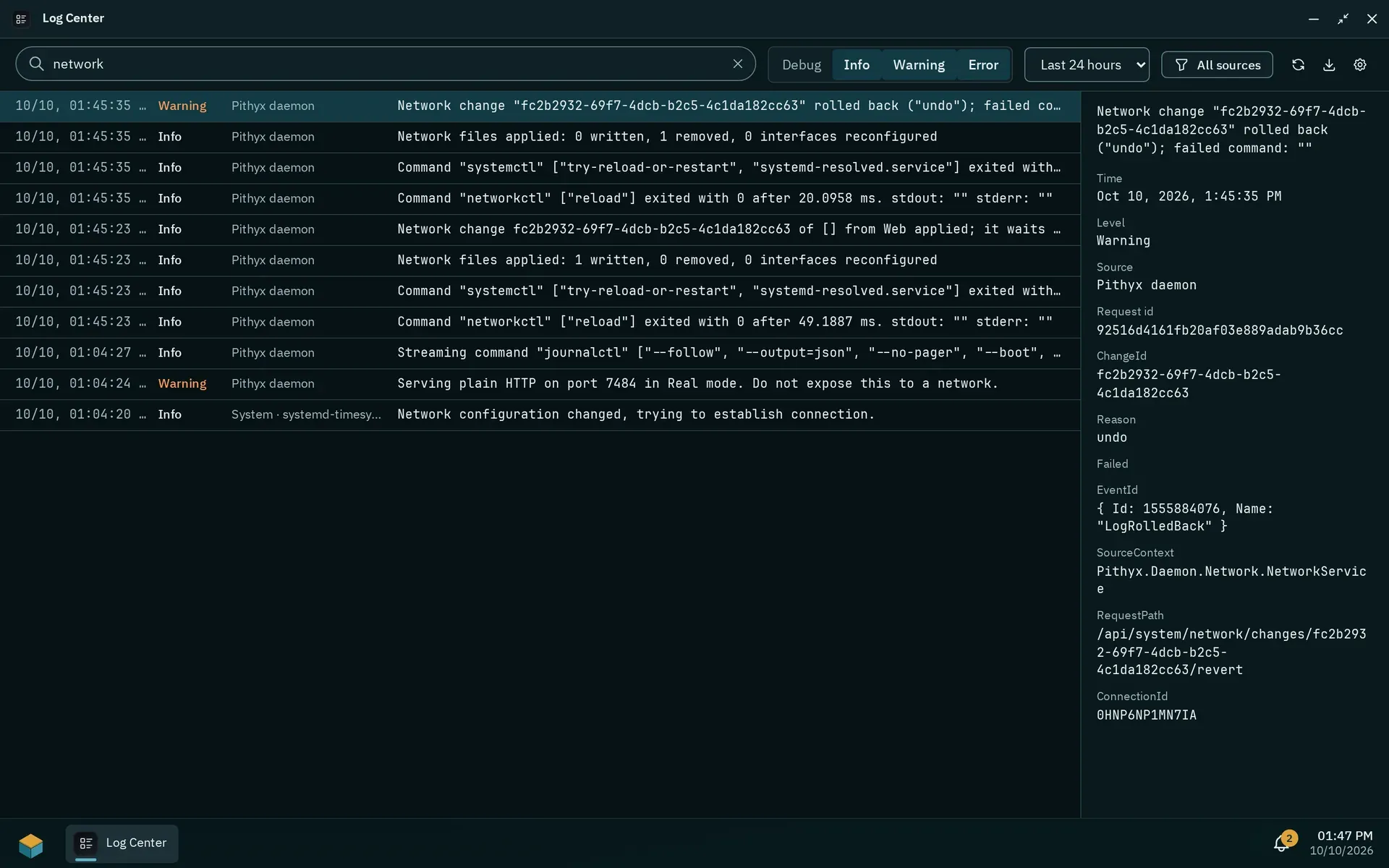This screenshot has width=1389, height=868.
Task: Click the search magnifier icon
Action: [36, 64]
